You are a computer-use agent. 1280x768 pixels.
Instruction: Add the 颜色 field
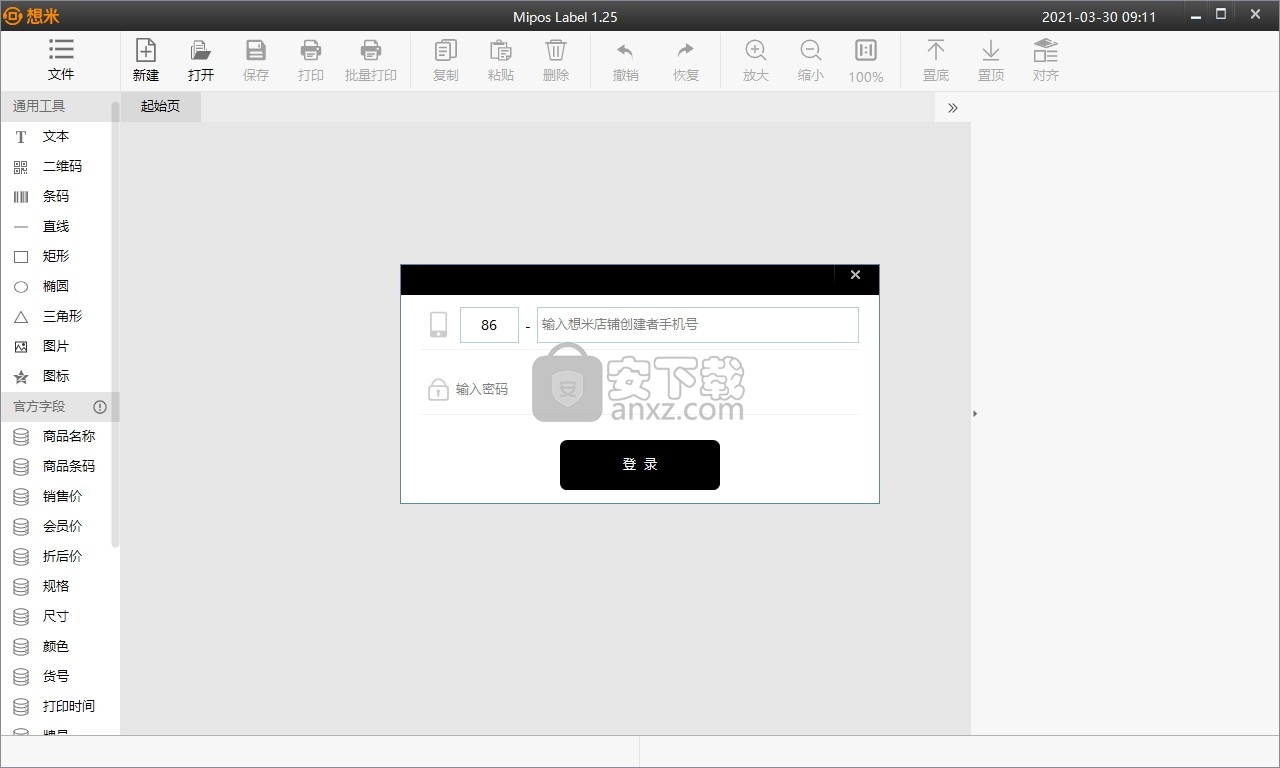[x=56, y=646]
